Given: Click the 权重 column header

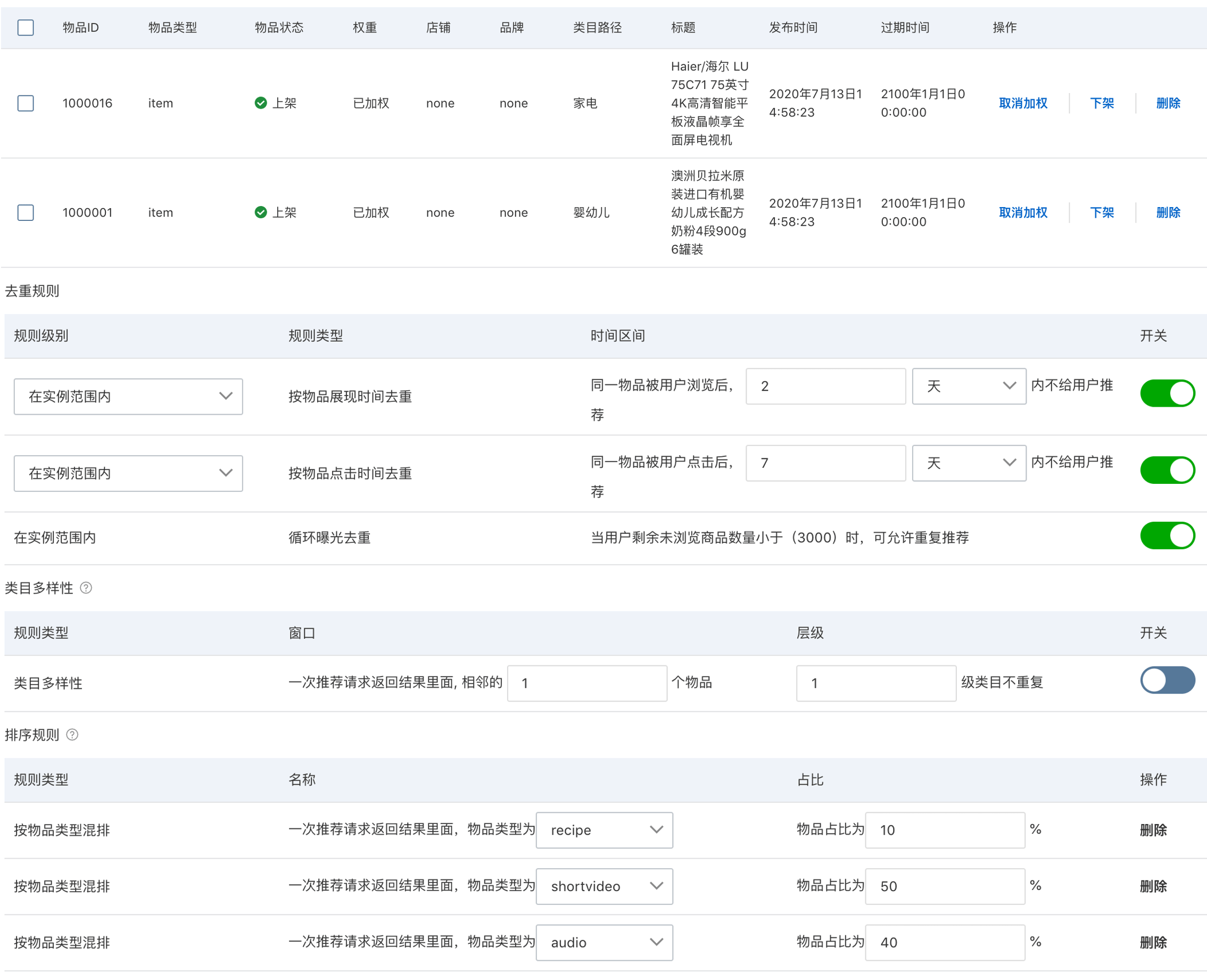Looking at the screenshot, I should click(365, 27).
